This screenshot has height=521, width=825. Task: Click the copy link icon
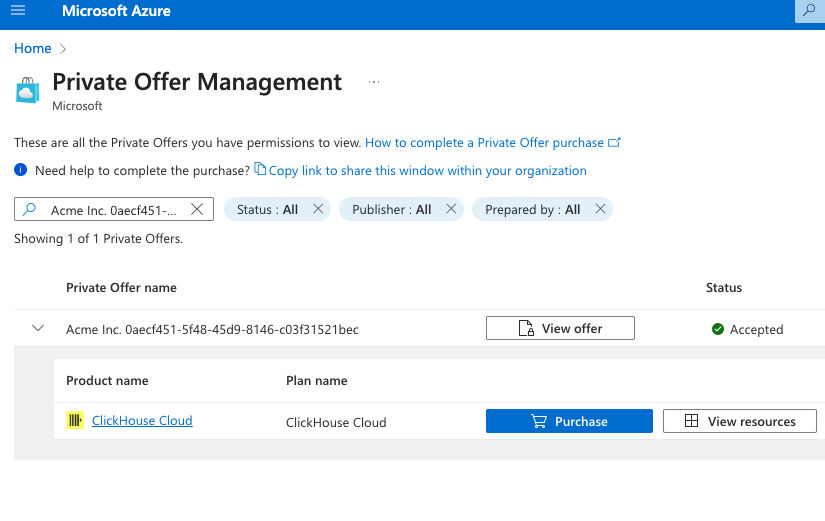pos(260,169)
